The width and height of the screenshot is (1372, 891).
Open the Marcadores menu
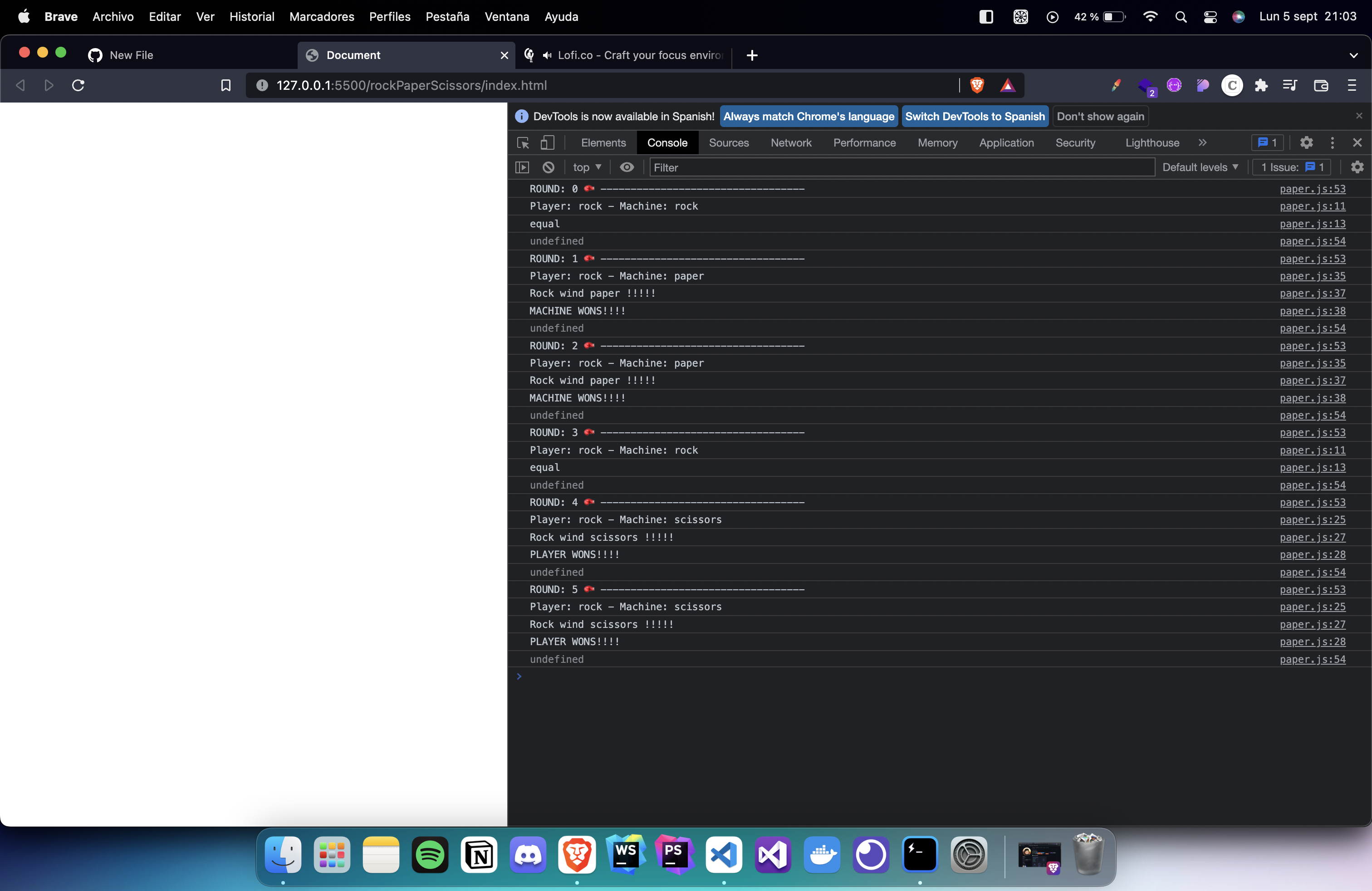point(322,17)
